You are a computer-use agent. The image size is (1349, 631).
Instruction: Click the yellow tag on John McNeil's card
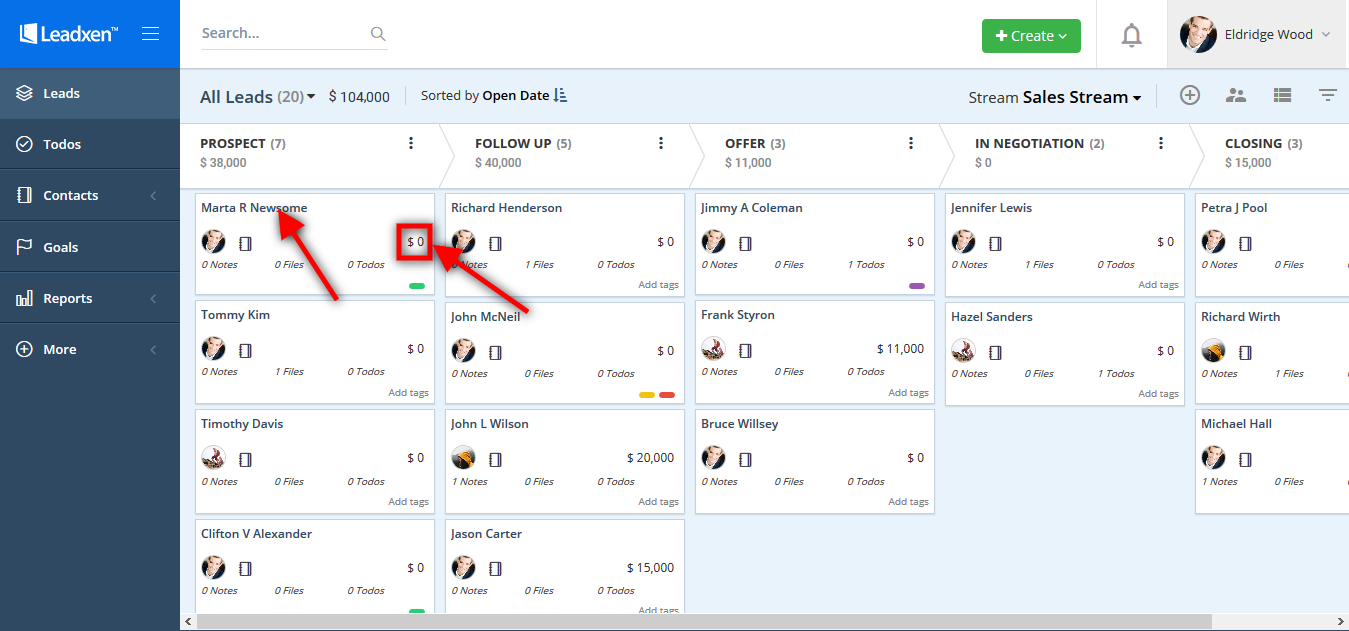[647, 395]
